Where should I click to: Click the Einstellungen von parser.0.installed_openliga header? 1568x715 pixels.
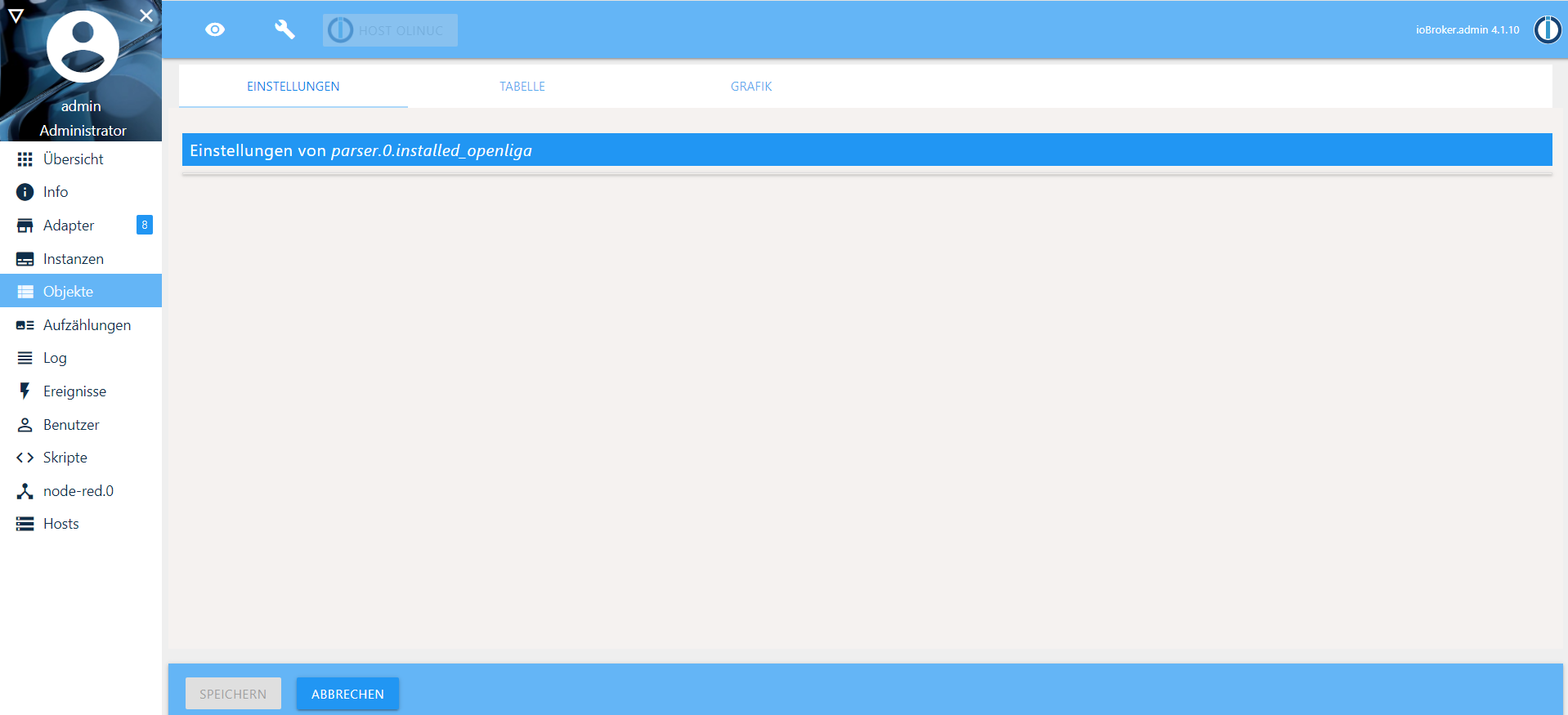coord(867,150)
